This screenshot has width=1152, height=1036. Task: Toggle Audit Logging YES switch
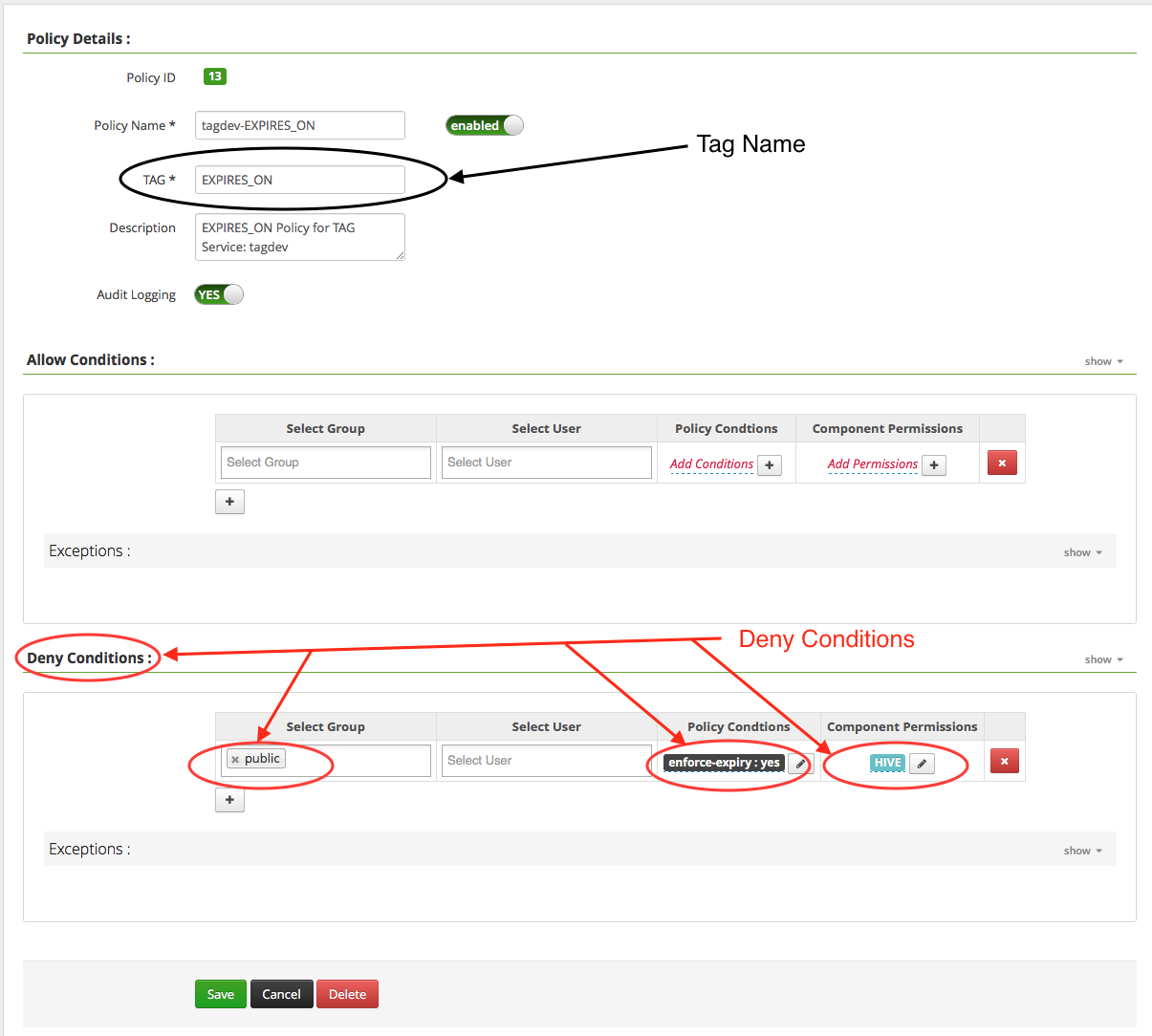(219, 294)
